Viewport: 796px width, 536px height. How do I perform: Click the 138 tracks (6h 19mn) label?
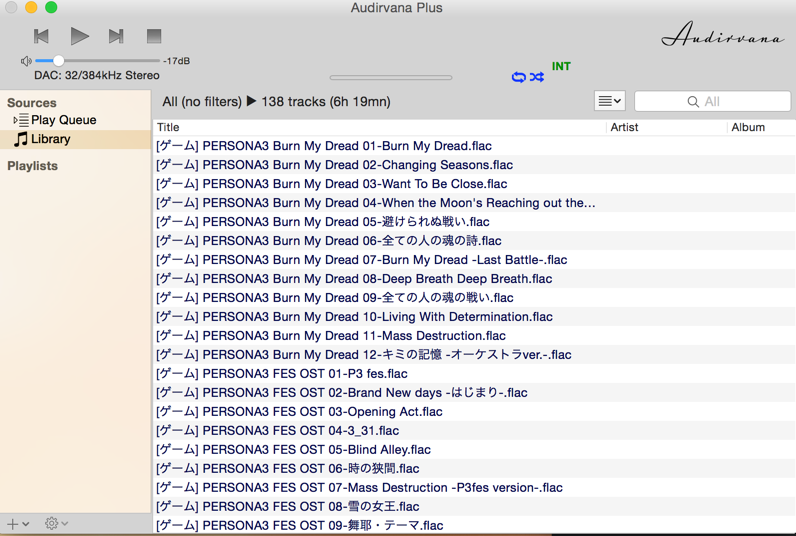pyautogui.click(x=326, y=102)
